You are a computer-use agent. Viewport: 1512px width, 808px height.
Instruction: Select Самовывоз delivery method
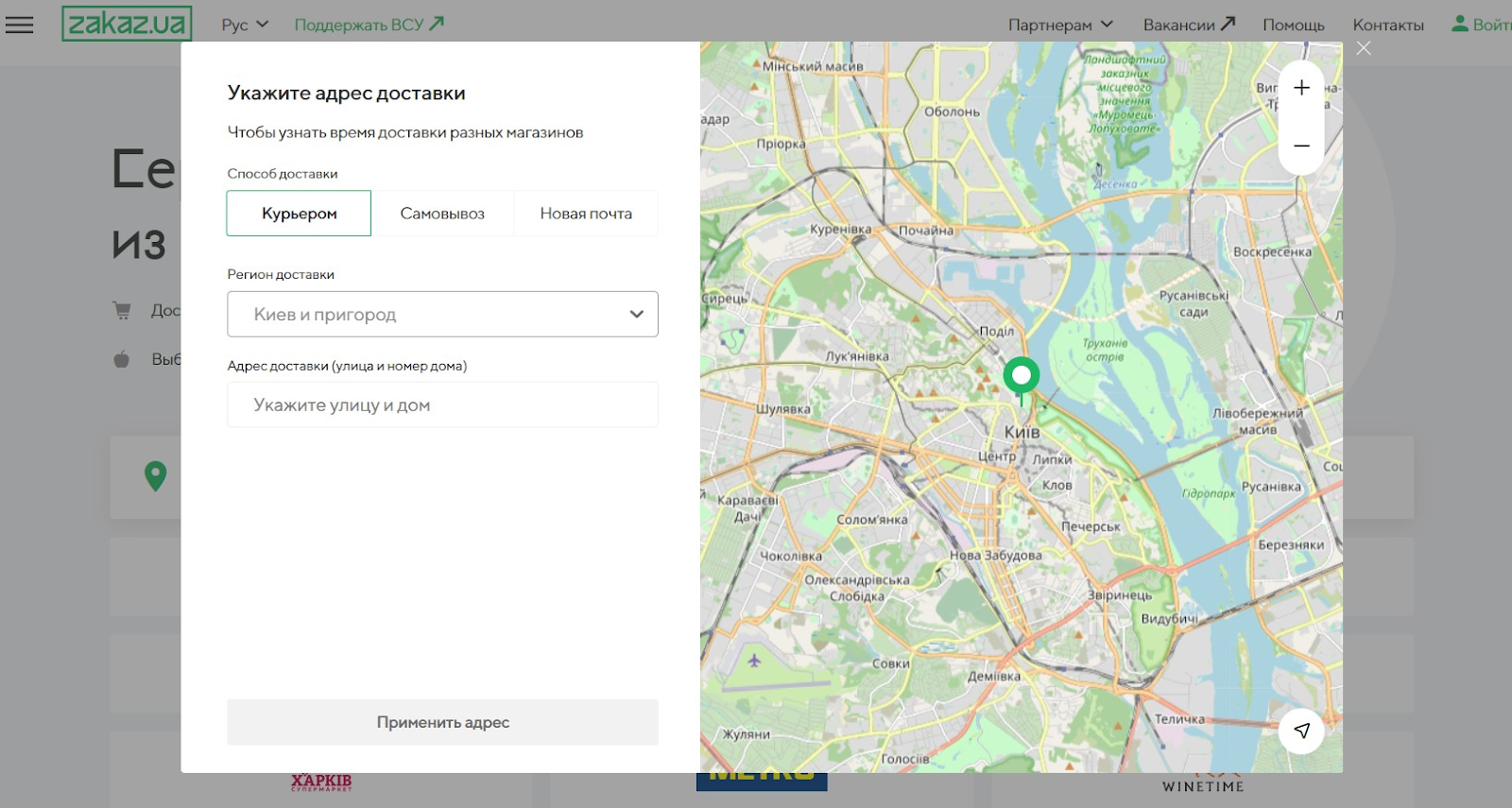442,214
